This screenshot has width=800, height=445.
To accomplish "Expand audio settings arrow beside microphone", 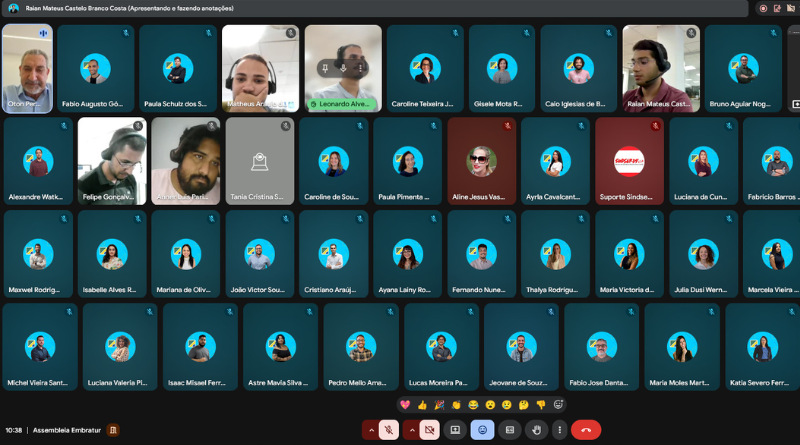I will [371, 430].
